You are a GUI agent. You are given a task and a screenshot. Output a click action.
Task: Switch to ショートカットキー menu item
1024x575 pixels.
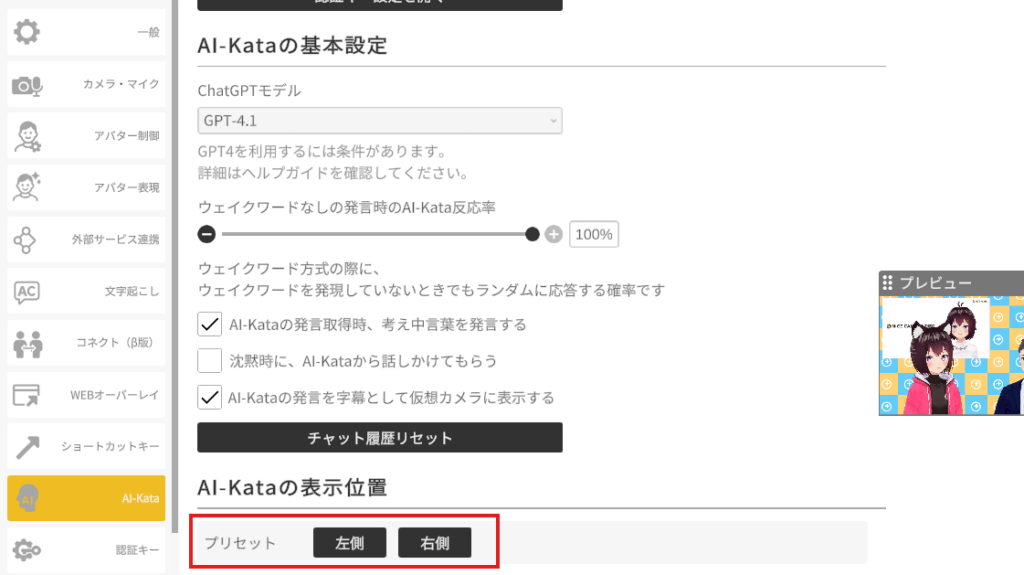click(x=86, y=447)
